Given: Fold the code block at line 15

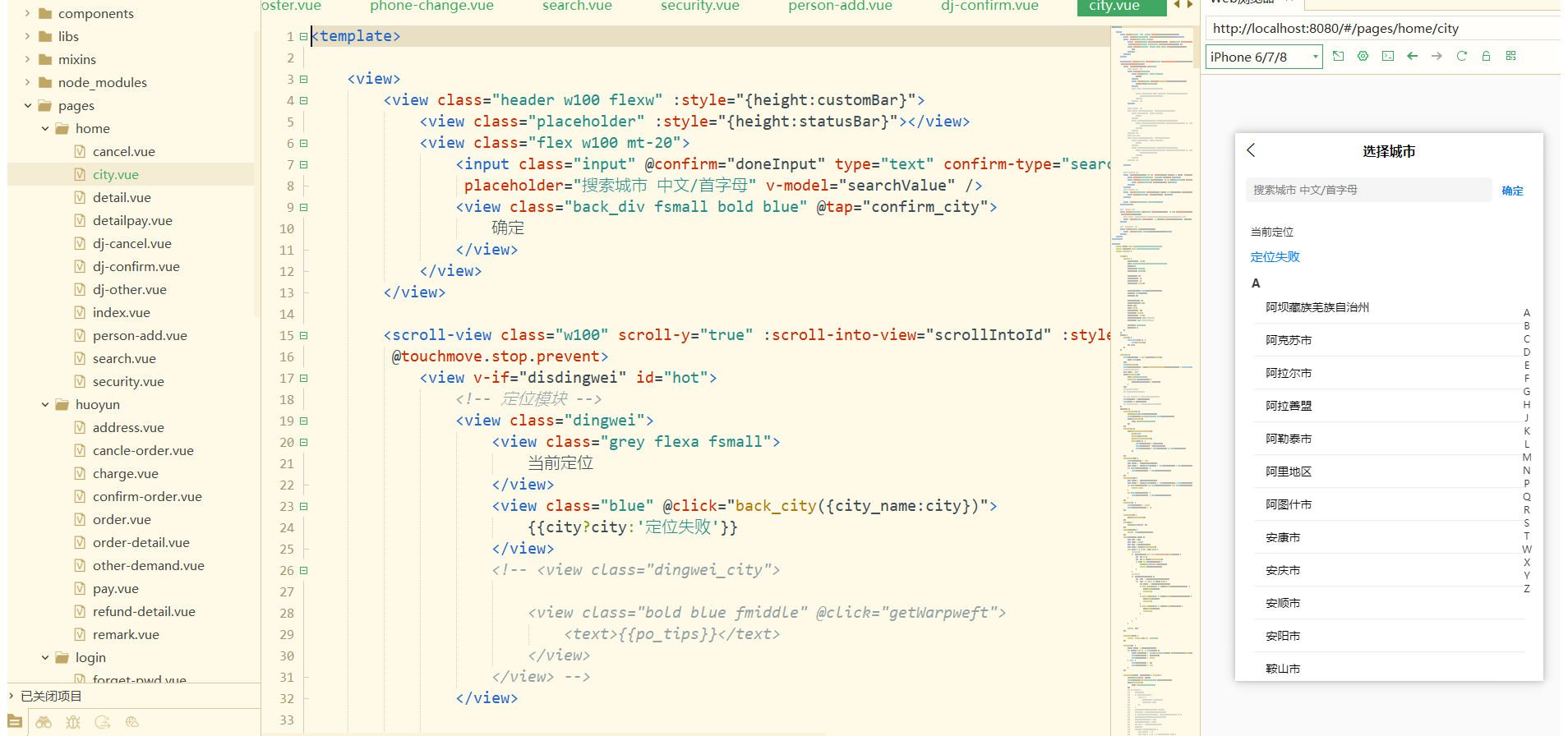Looking at the screenshot, I should [x=304, y=335].
